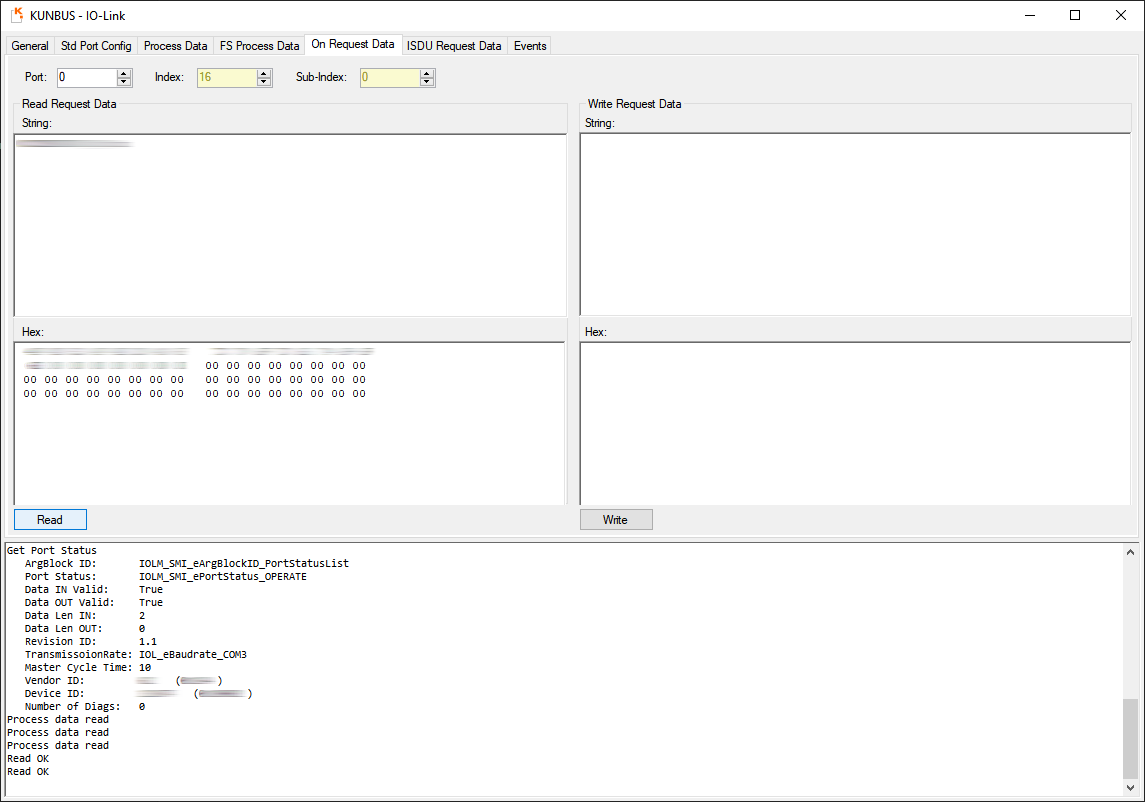Open the ISDU Request Data tab
The width and height of the screenshot is (1145, 802).
point(454,46)
